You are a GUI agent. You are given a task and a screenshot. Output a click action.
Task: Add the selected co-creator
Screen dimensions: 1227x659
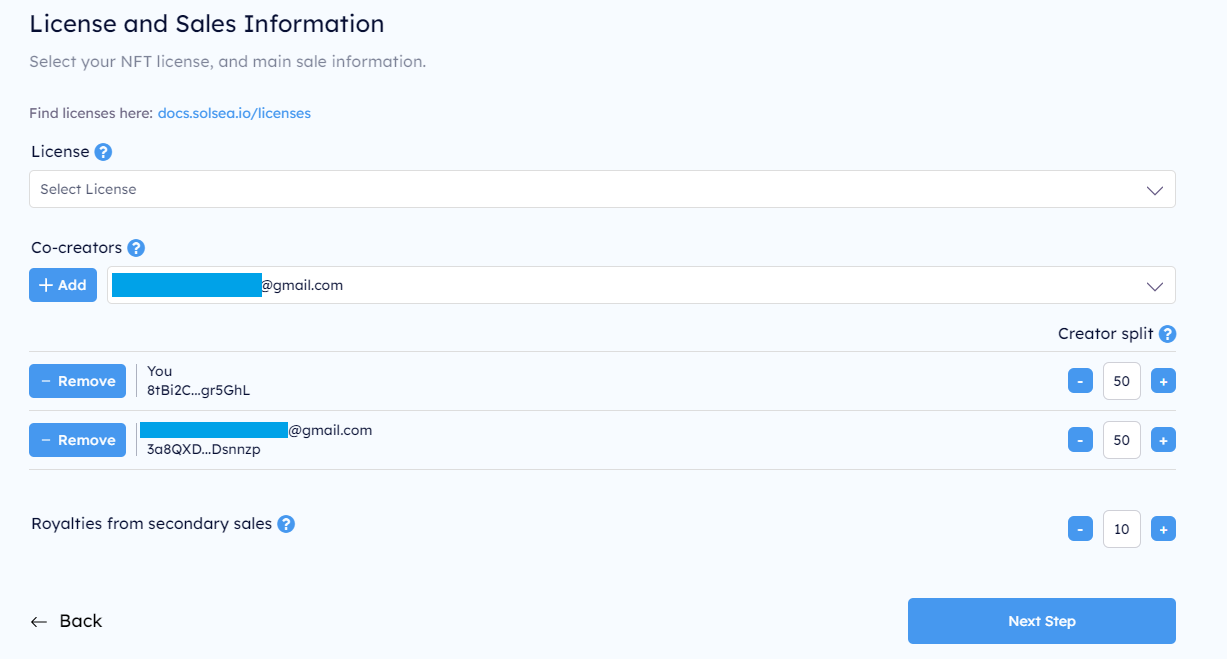(x=63, y=285)
